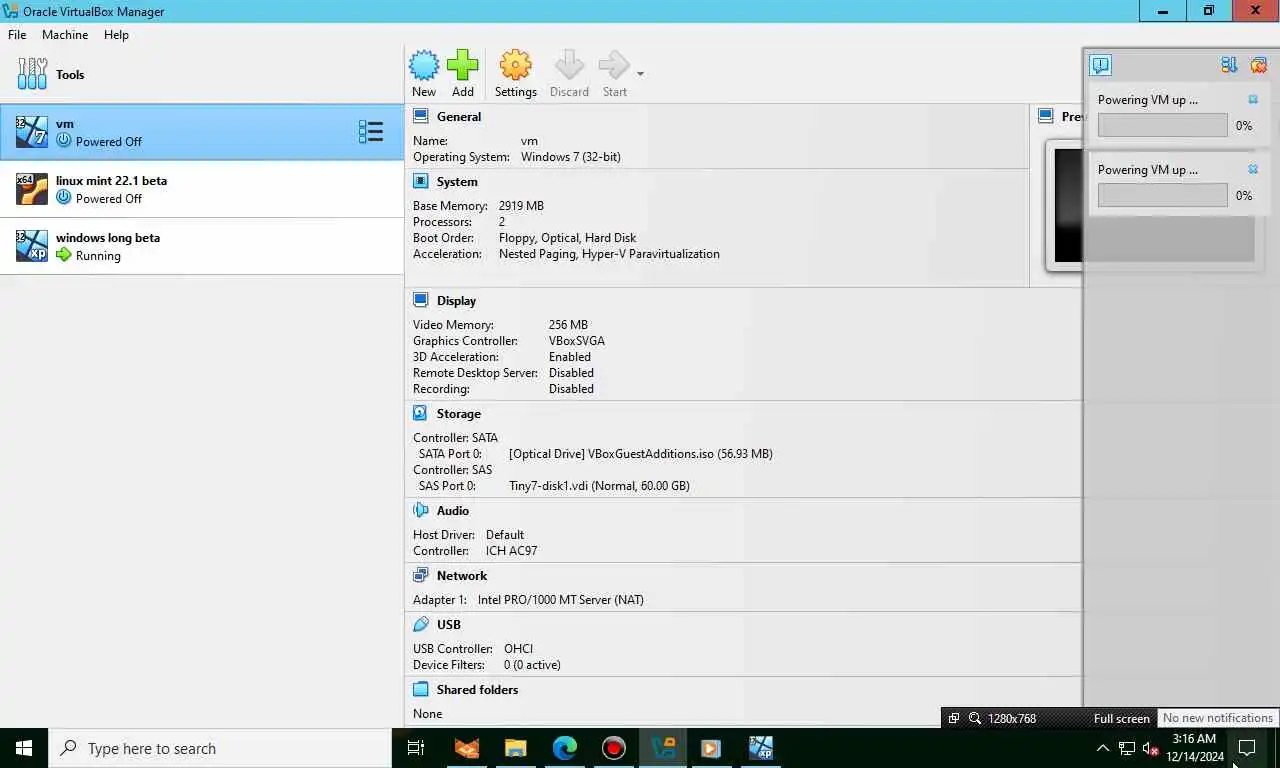Open System settings via its heading

pyautogui.click(x=457, y=182)
